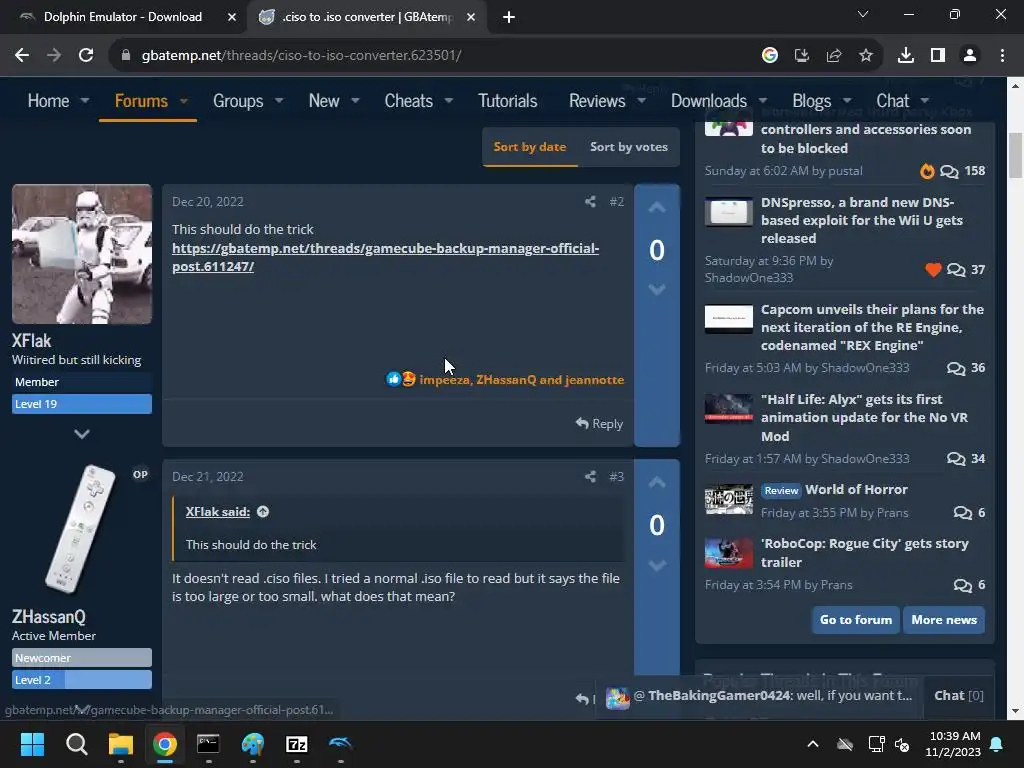This screenshot has width=1024, height=768.
Task: Open the gamecube-backup-manager thread link
Action: tap(385, 257)
